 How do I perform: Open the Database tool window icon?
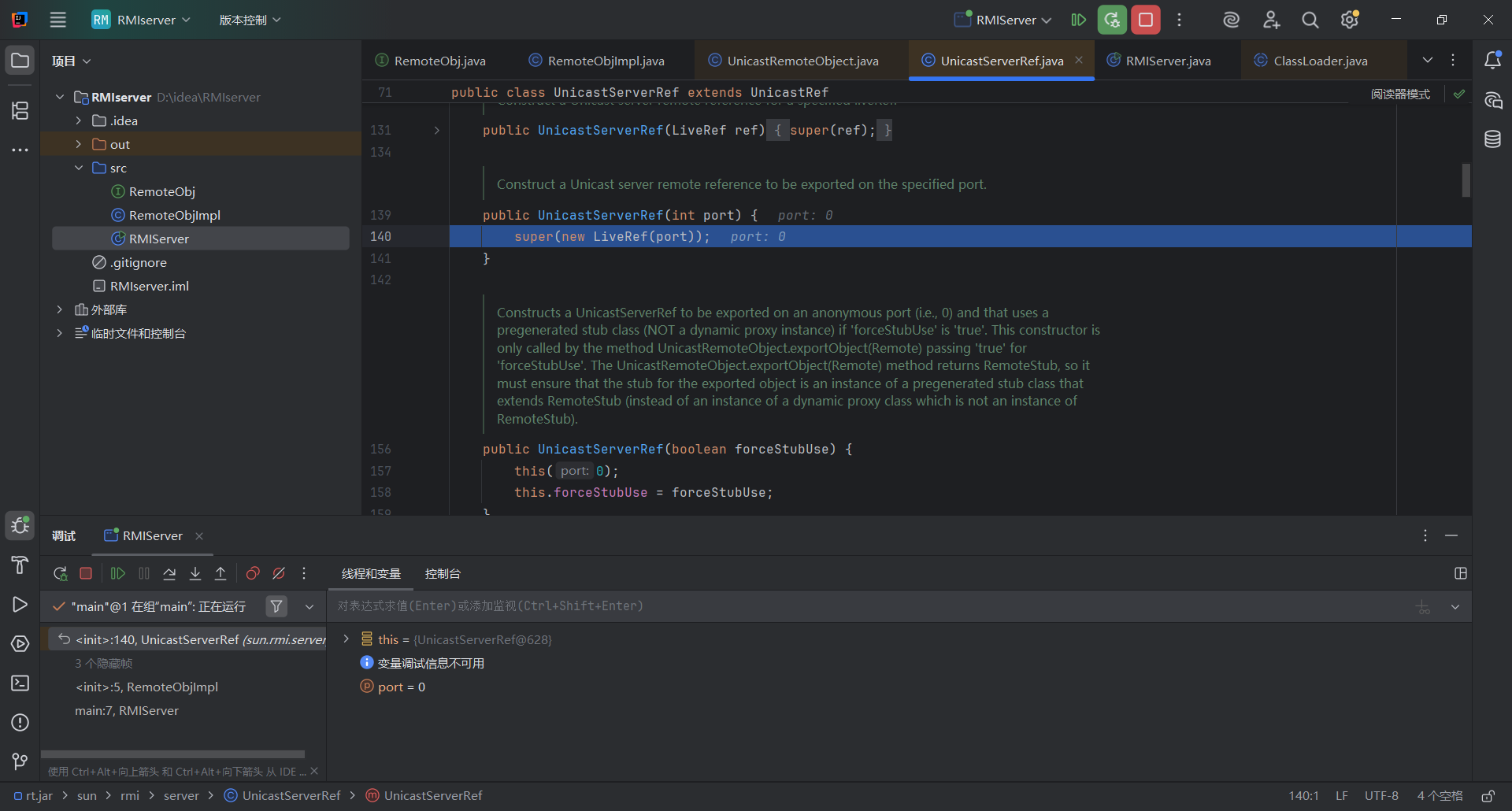[1492, 139]
